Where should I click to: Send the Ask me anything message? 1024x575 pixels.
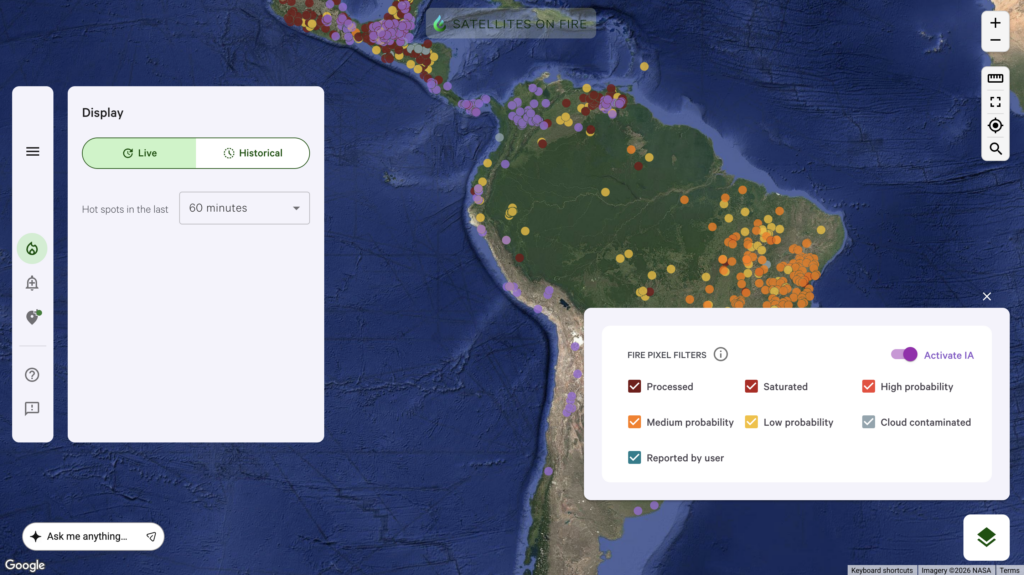point(151,536)
